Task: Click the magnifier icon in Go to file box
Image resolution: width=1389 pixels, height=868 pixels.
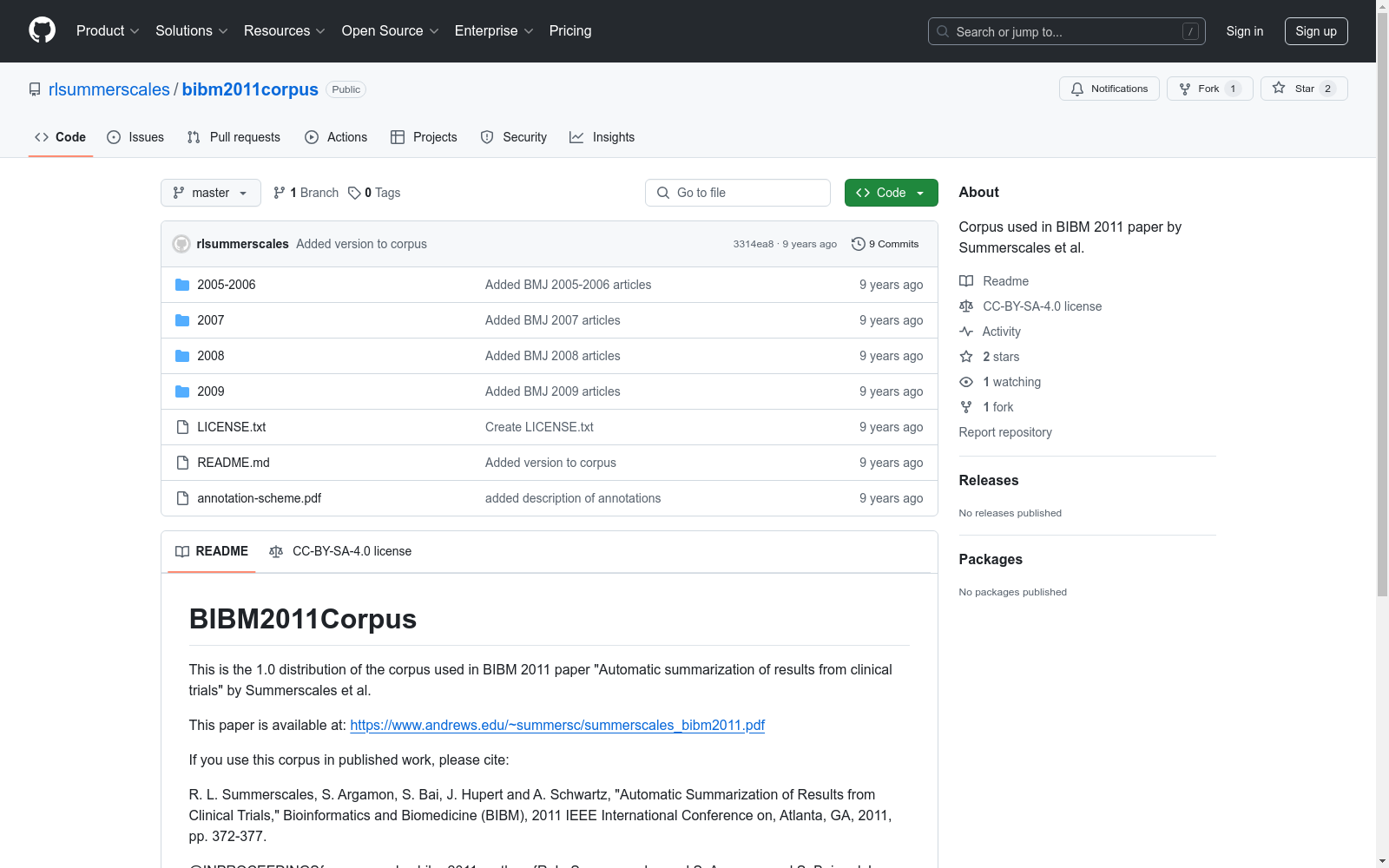Action: (x=663, y=193)
